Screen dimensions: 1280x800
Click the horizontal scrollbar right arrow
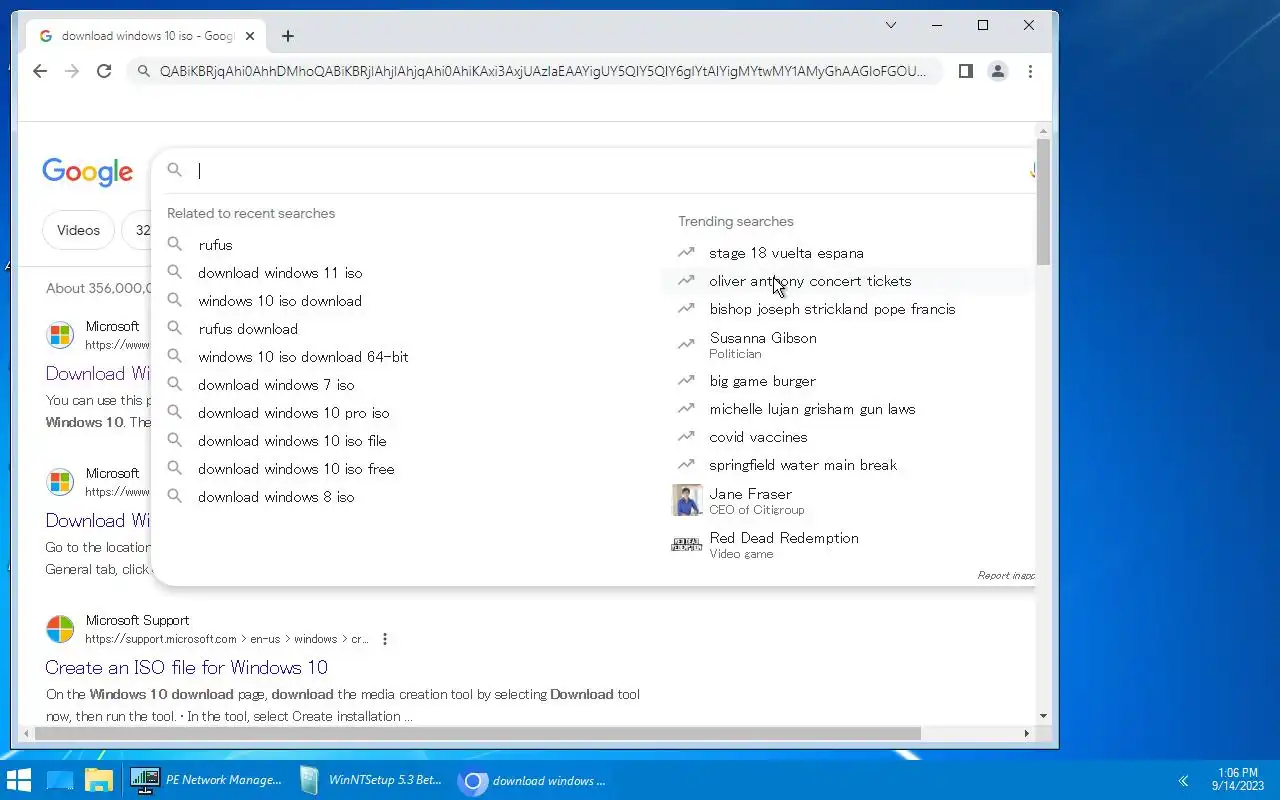1026,733
